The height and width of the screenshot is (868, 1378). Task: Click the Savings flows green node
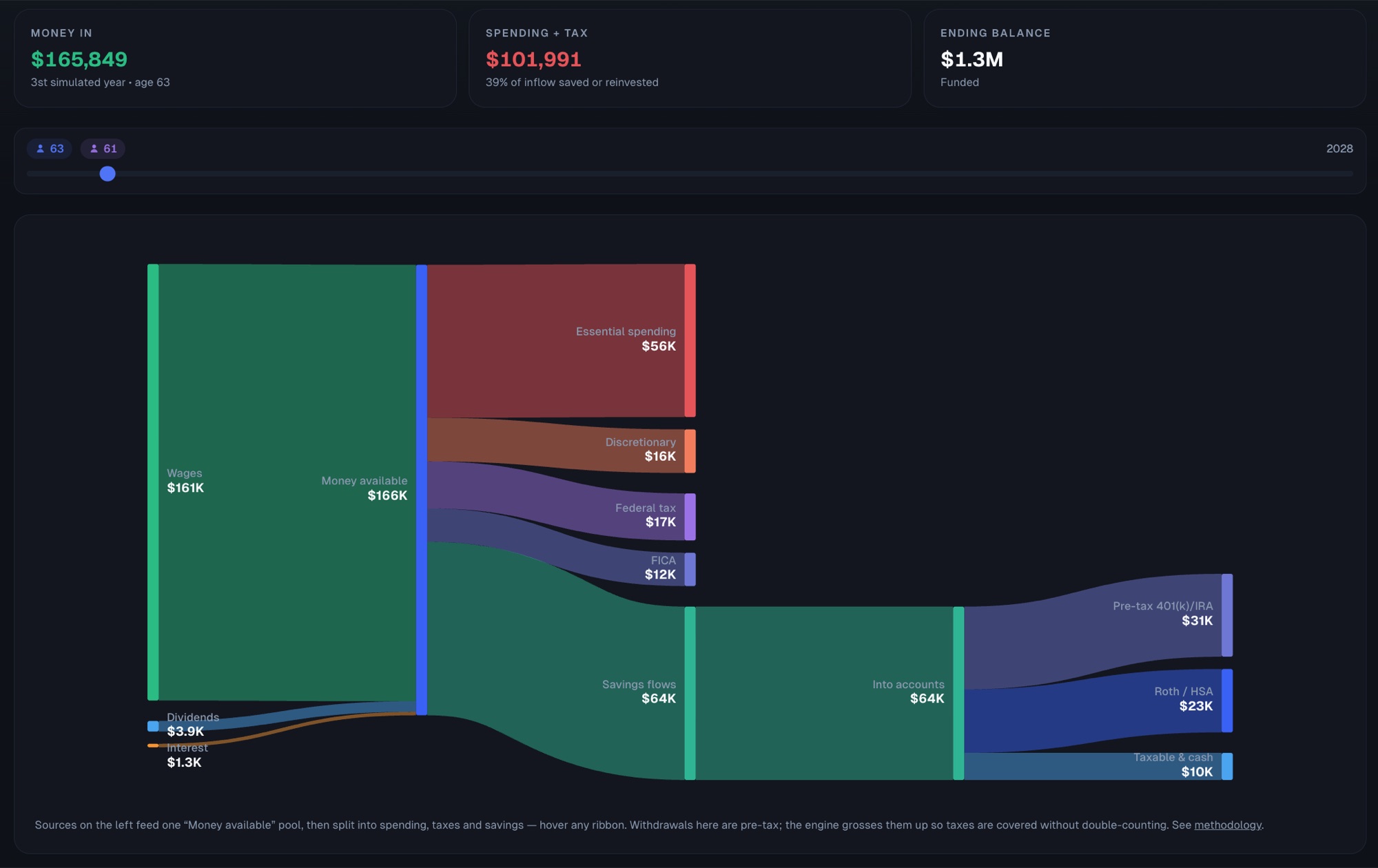690,693
